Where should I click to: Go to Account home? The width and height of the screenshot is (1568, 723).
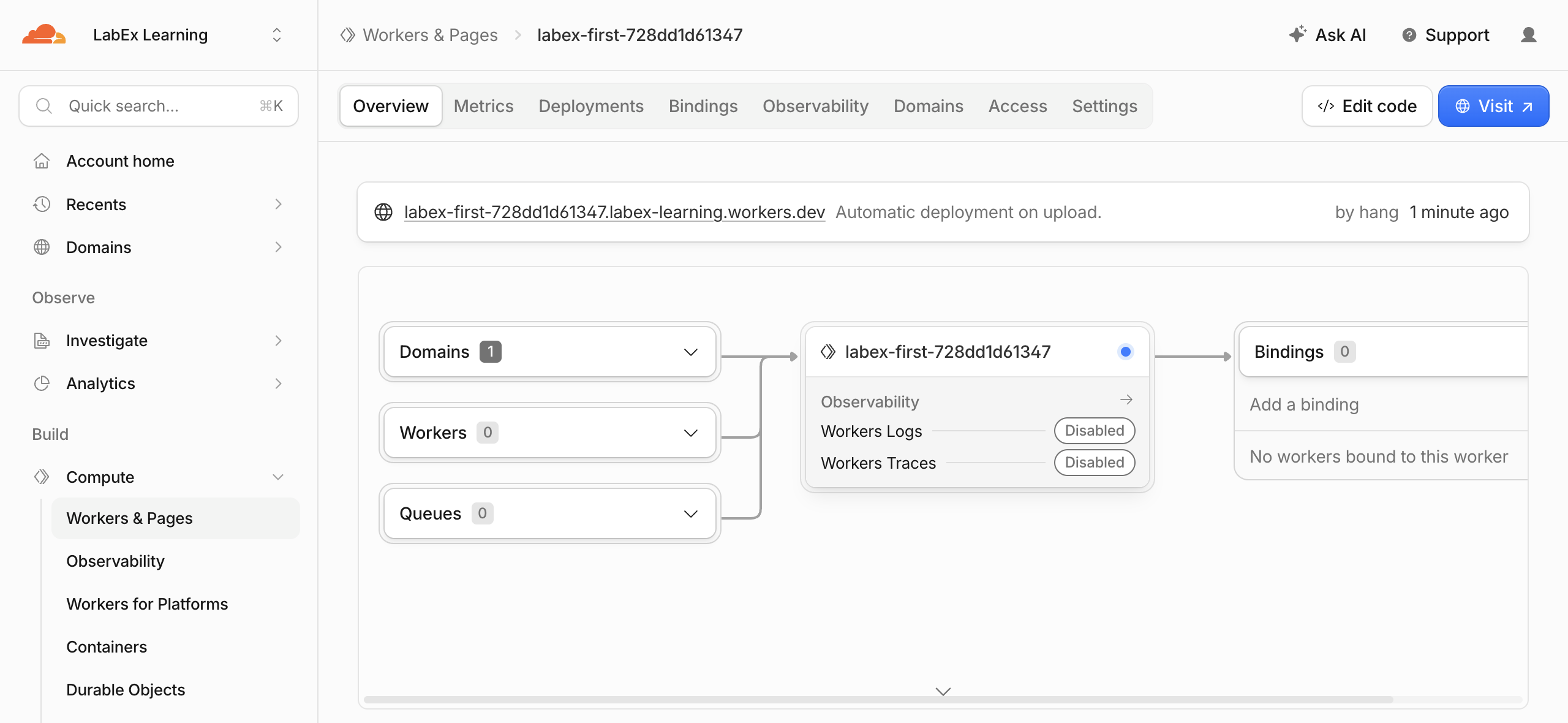120,161
